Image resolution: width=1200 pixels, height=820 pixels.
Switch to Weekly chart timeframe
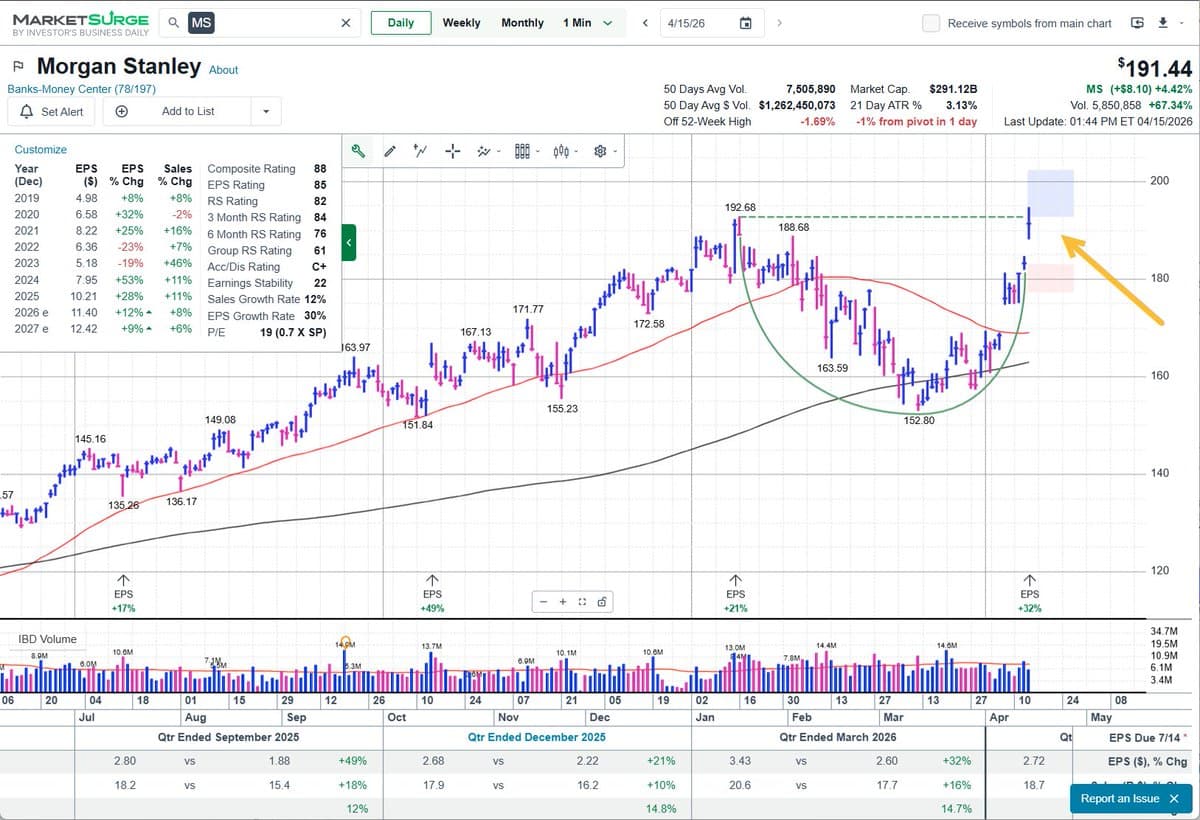pos(461,23)
